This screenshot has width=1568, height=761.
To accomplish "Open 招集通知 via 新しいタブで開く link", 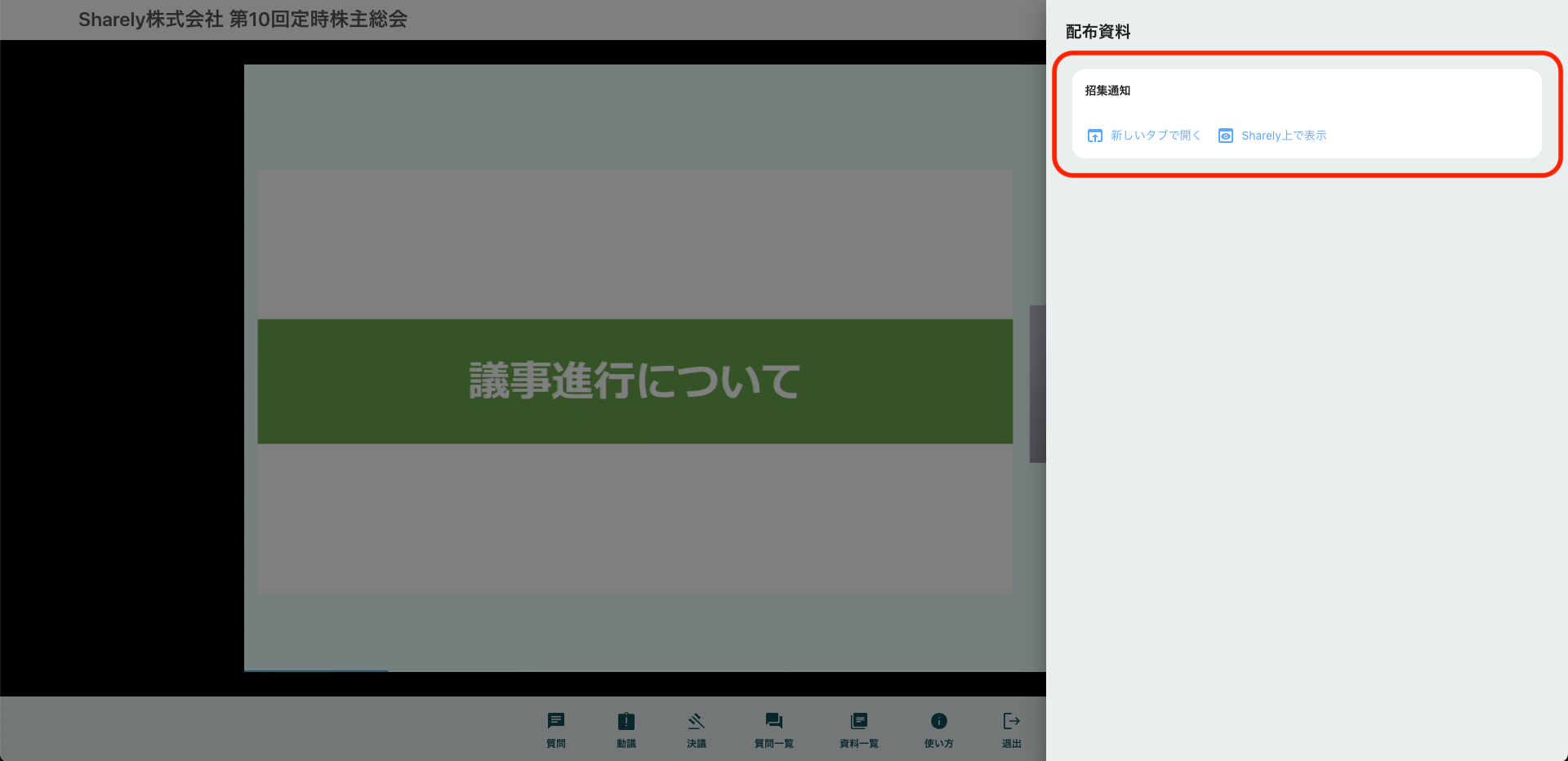I will 1155,136.
